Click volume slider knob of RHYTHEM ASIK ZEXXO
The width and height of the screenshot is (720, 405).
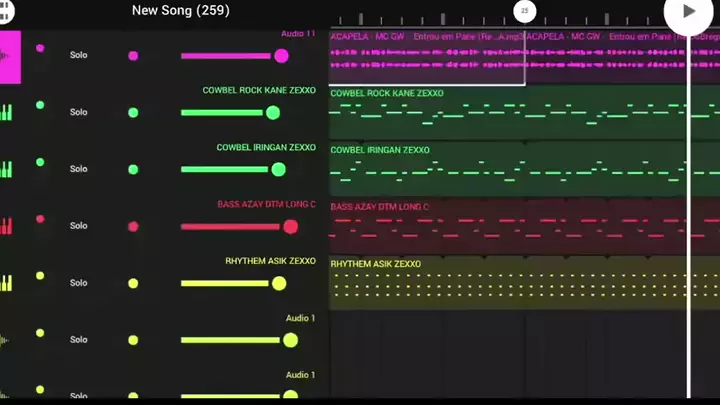(279, 284)
